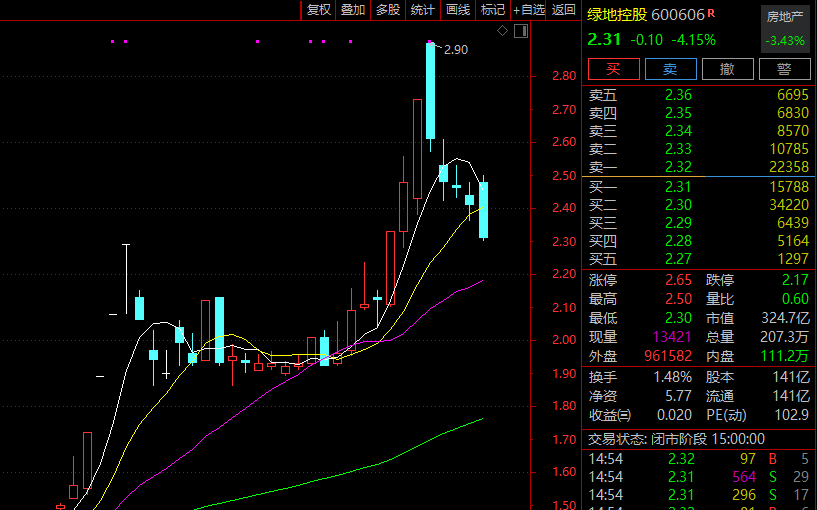Select 多股 multi-stock view
Screen dimensions: 817x510
(x=388, y=10)
